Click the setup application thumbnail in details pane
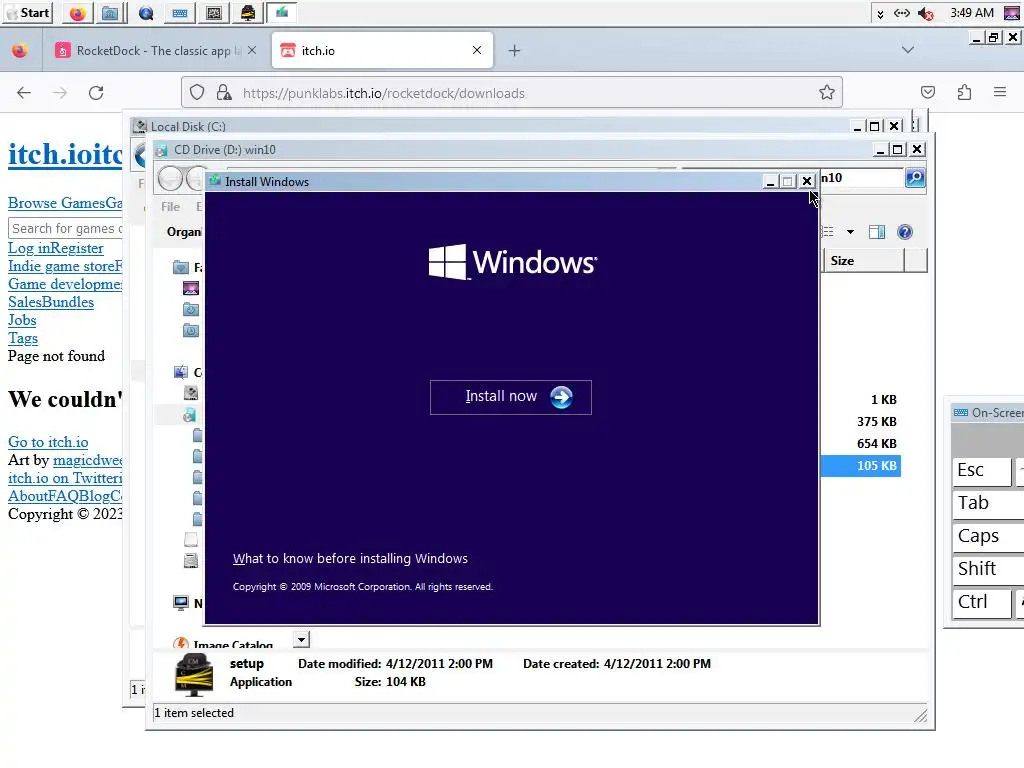 click(194, 673)
